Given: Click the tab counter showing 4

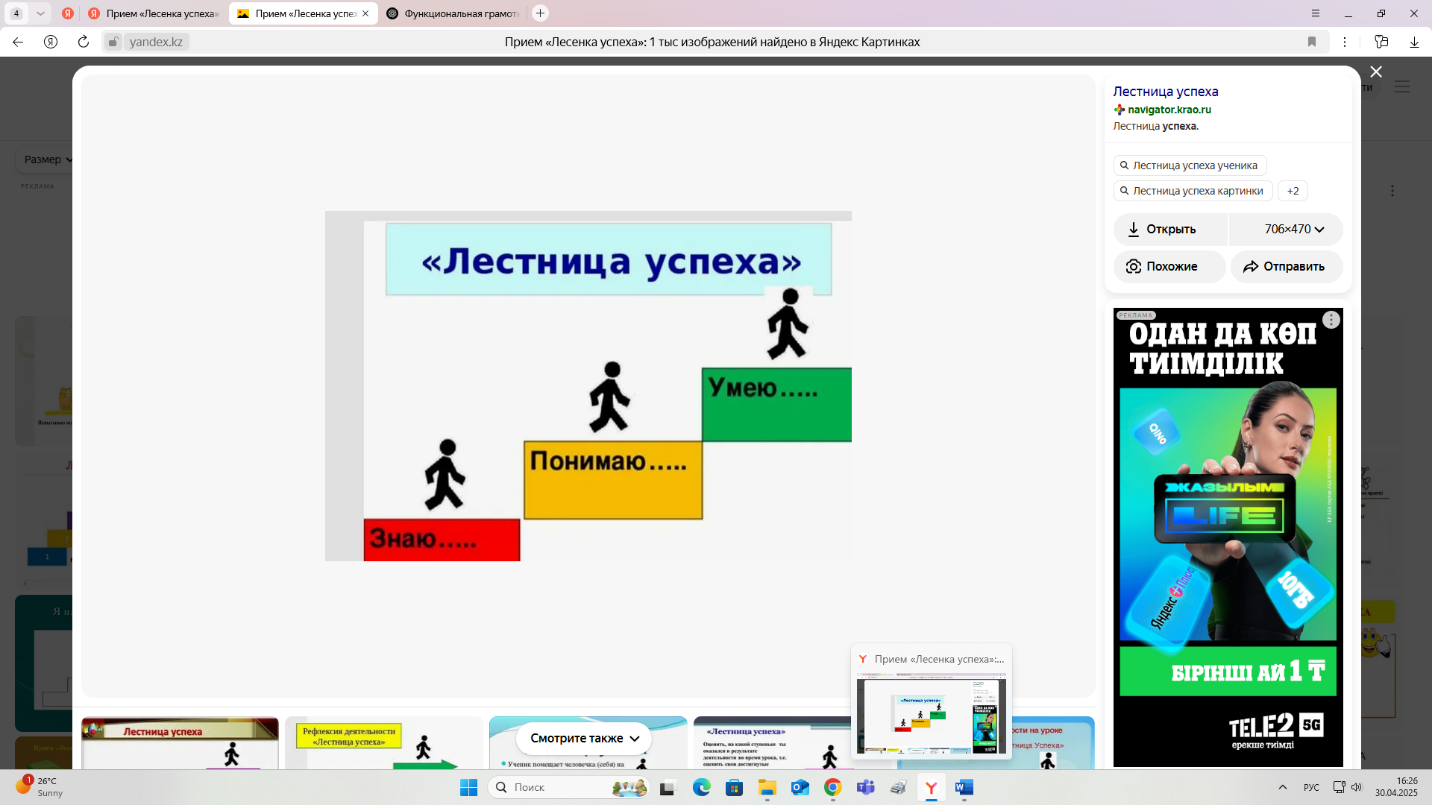Looking at the screenshot, I should 16,13.
